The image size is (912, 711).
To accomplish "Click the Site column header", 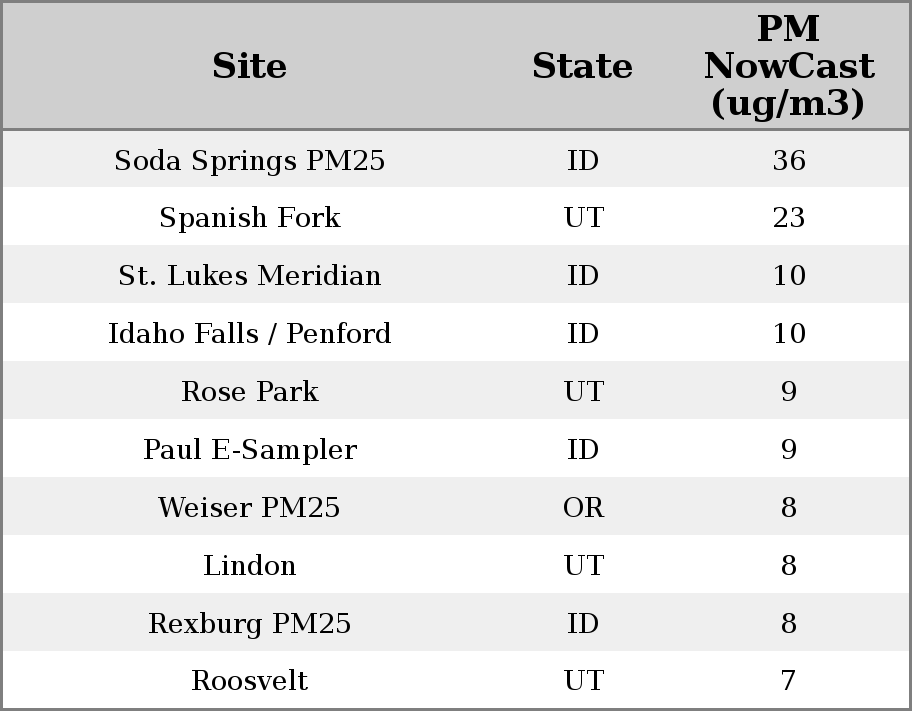I will coord(249,67).
